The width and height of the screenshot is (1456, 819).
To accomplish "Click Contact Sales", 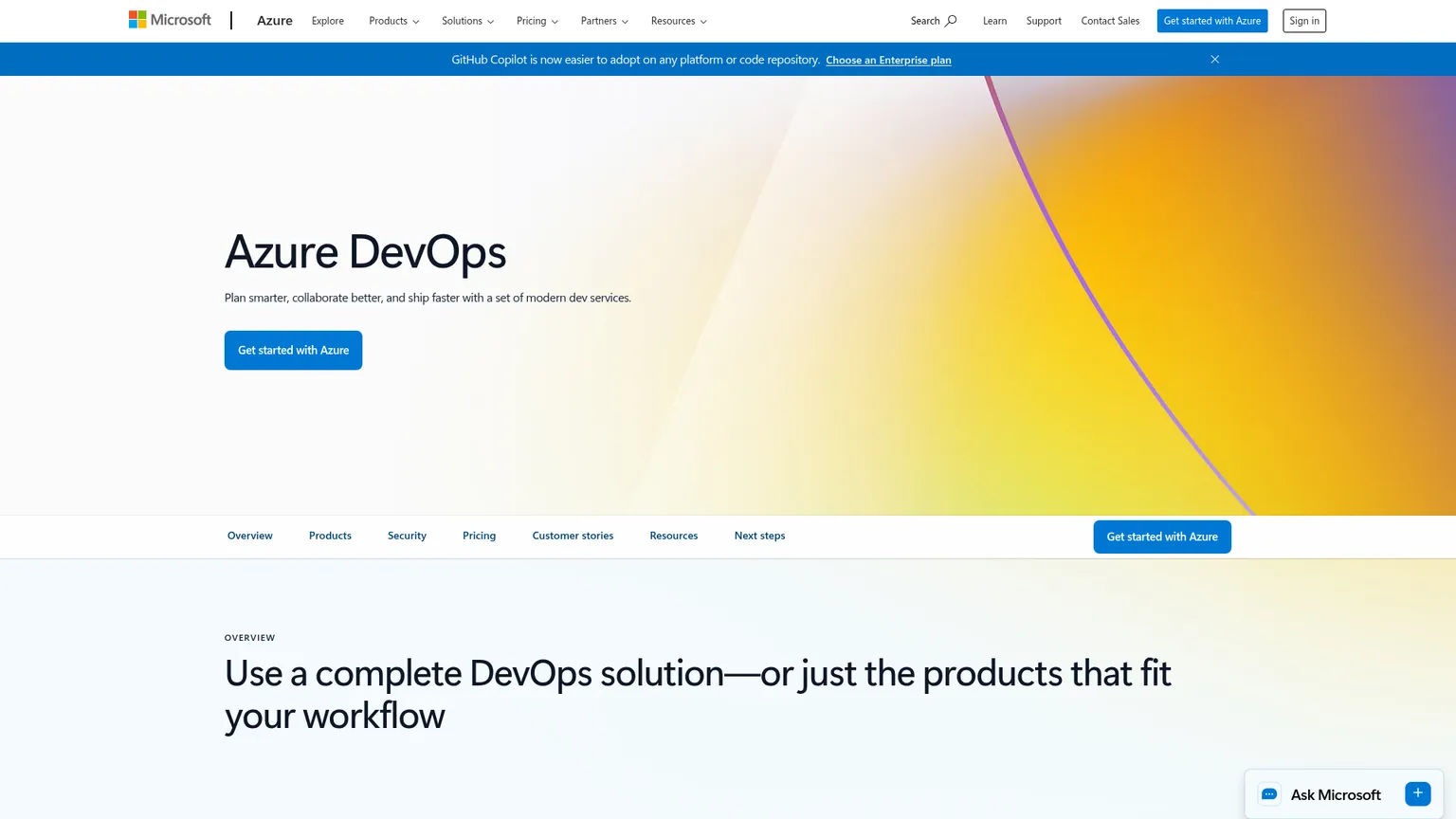I will [1110, 21].
